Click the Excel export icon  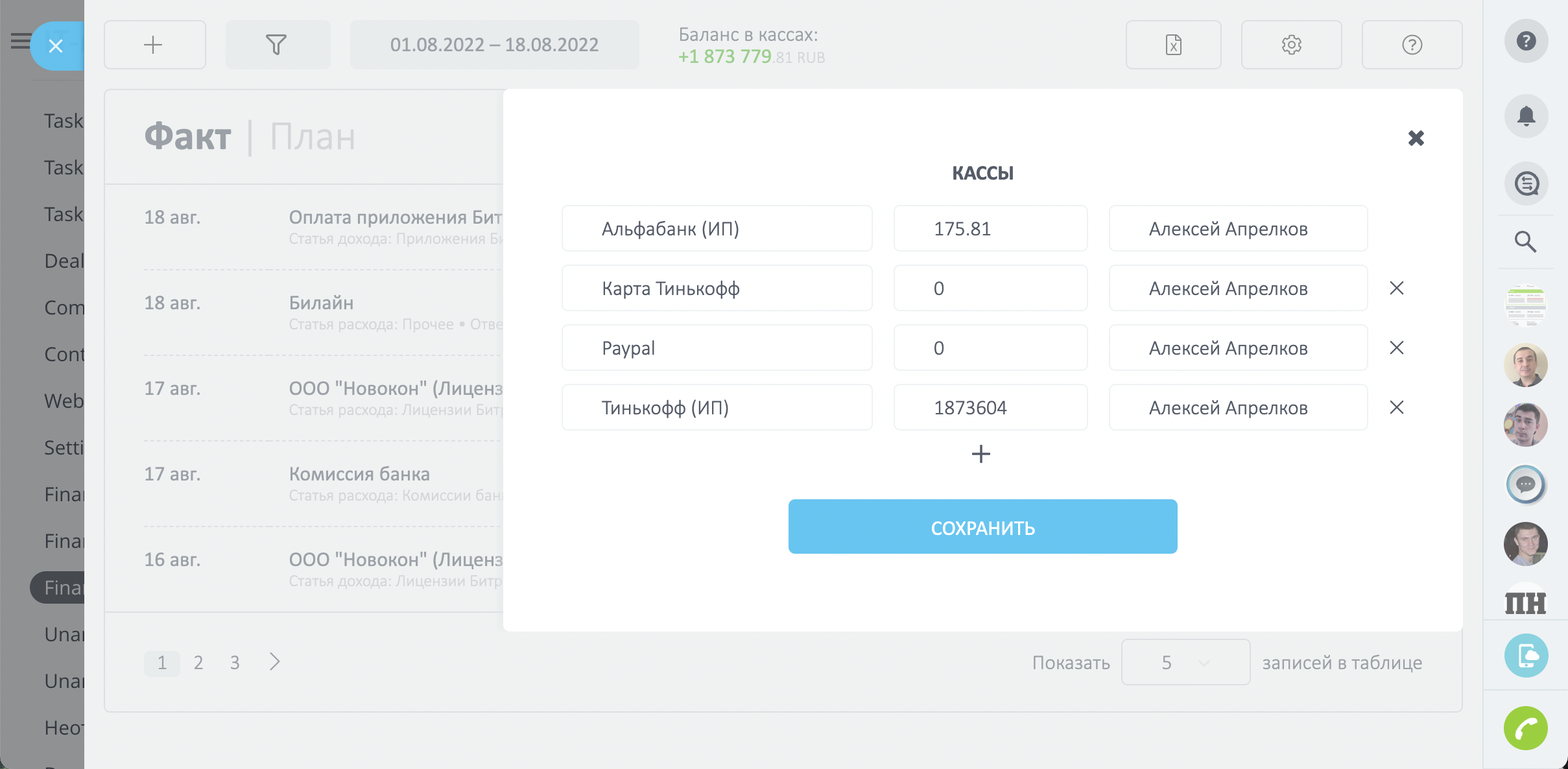click(x=1173, y=45)
